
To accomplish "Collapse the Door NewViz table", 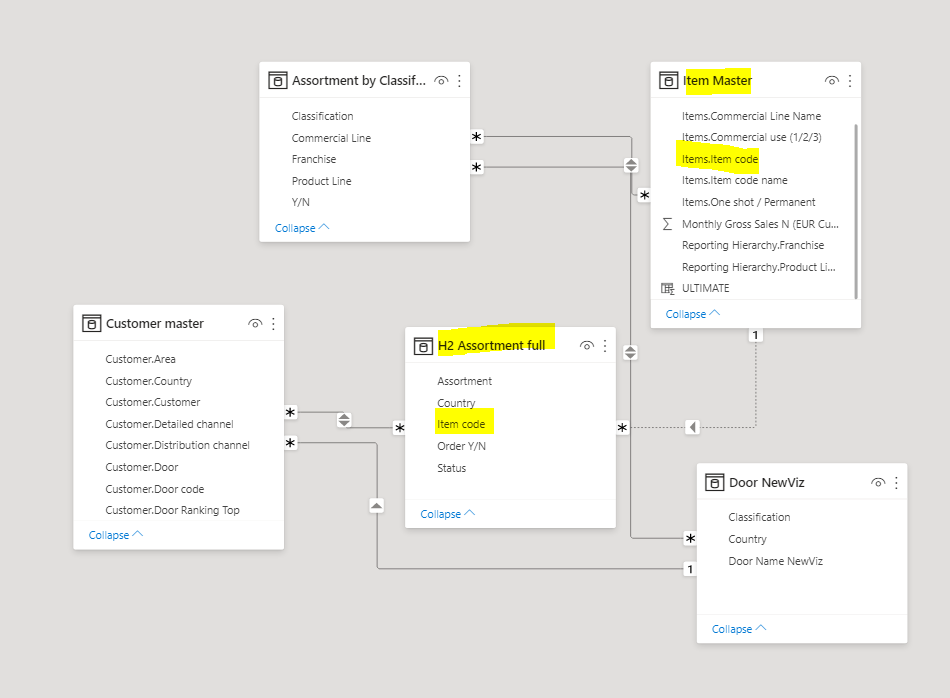I will (x=739, y=629).
